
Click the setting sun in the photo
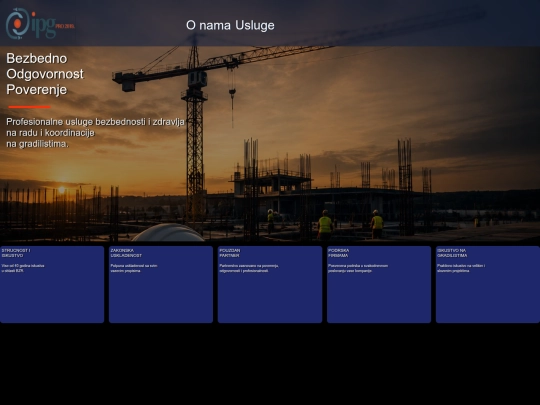pyautogui.click(x=62, y=189)
